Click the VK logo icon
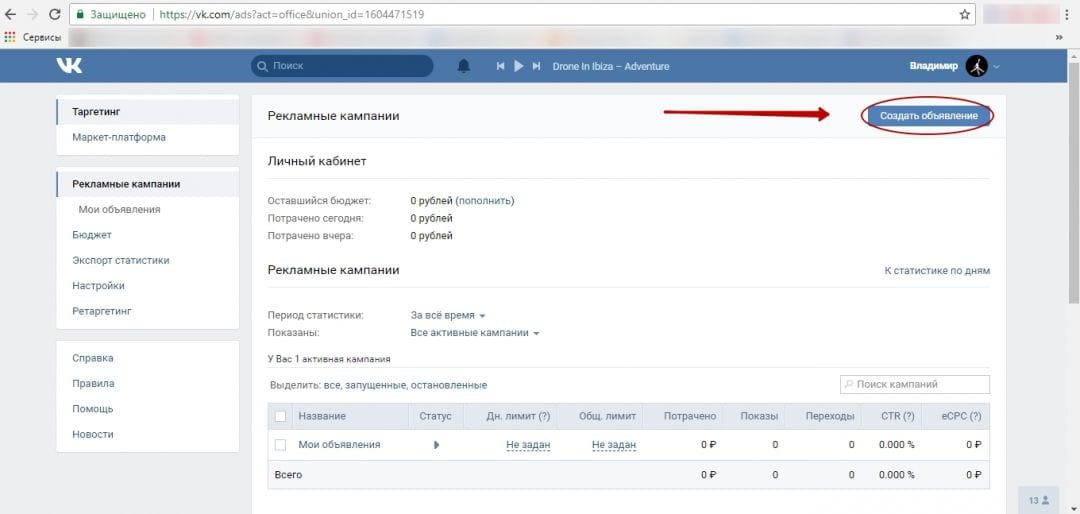 tap(69, 66)
